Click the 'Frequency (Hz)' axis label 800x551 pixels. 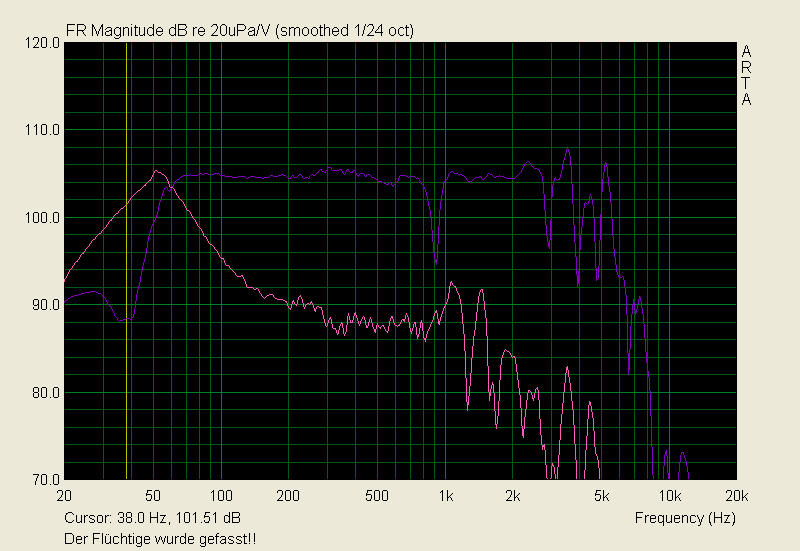point(685,518)
